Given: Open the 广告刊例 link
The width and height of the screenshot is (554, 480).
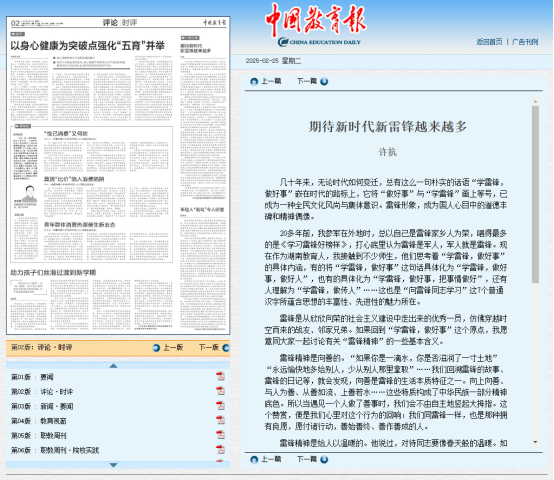Looking at the screenshot, I should tap(525, 42).
